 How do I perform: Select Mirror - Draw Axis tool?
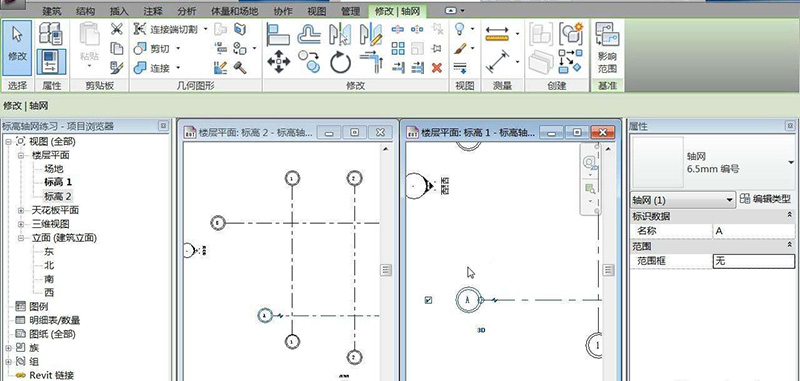coord(370,35)
